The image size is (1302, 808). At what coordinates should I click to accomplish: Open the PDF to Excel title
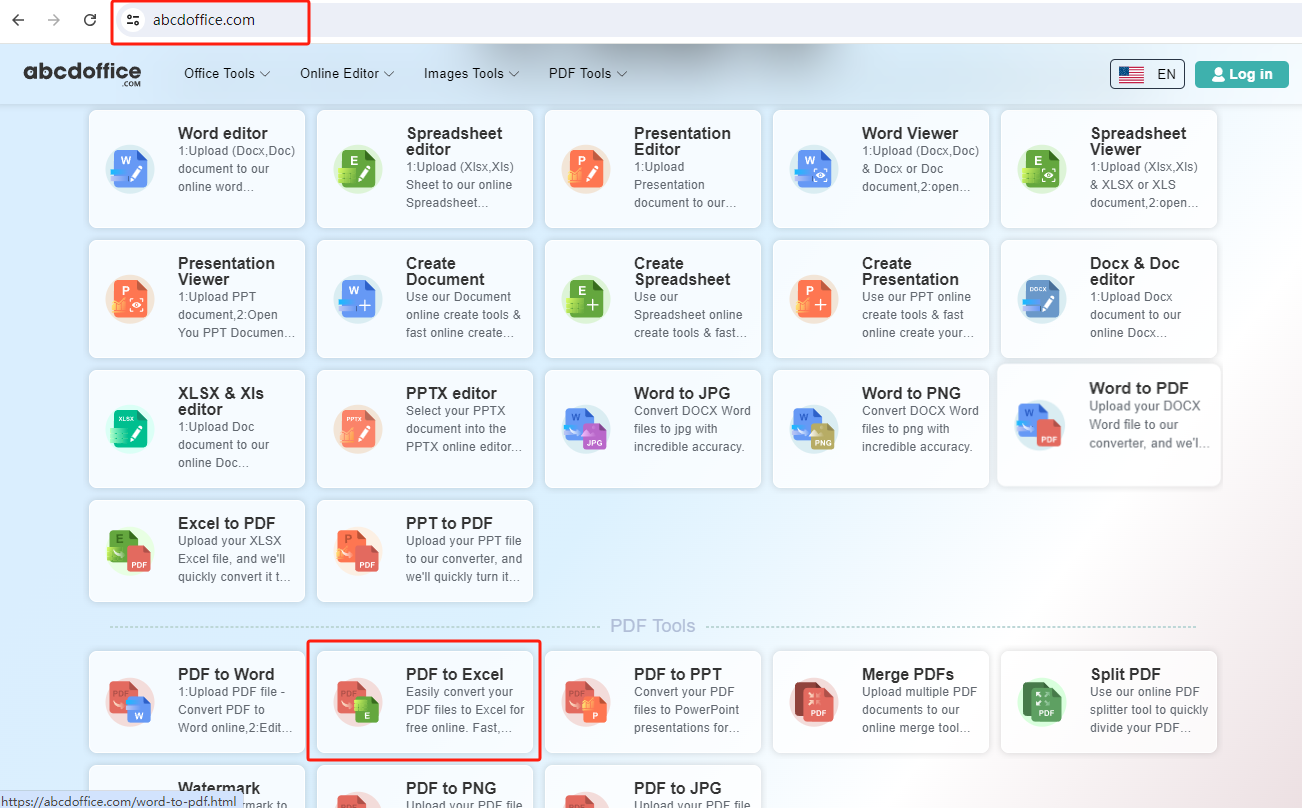454,674
